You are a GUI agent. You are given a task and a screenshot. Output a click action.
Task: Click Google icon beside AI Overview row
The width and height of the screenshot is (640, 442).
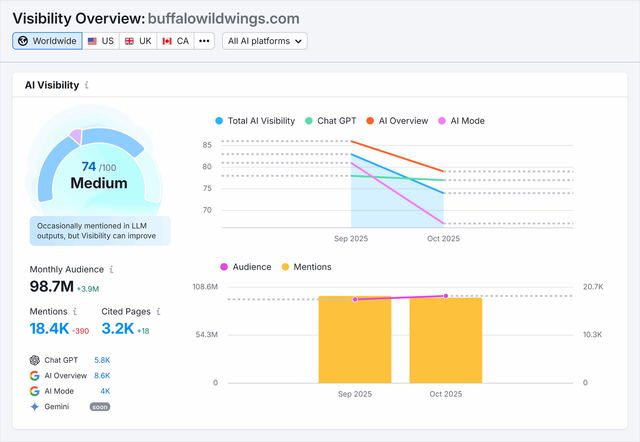(x=35, y=375)
